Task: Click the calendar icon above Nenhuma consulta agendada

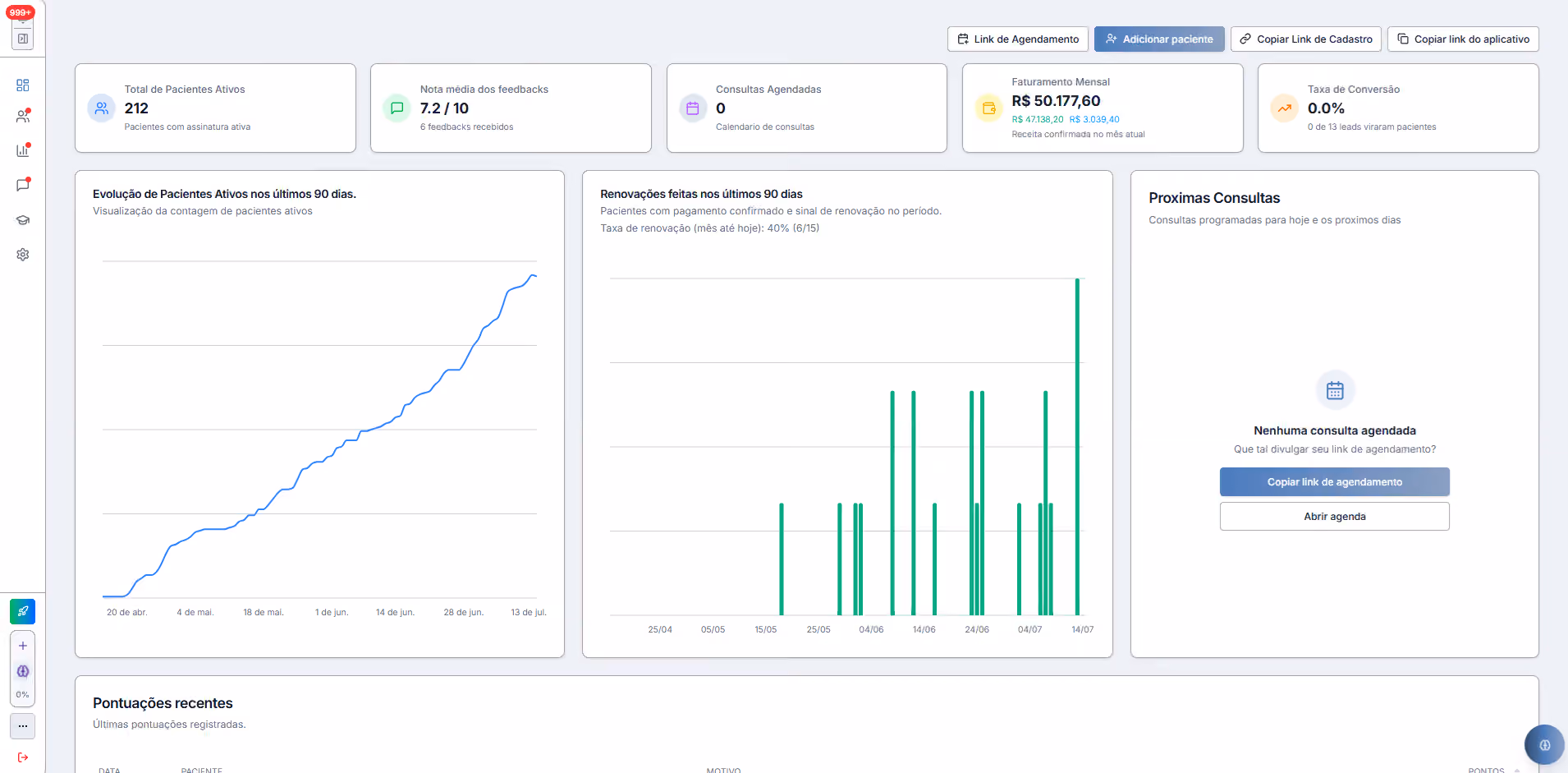Action: tap(1335, 390)
